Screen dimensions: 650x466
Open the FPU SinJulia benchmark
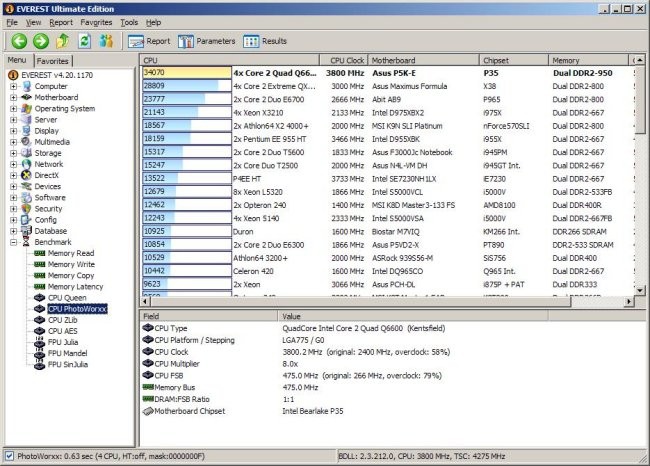point(68,365)
